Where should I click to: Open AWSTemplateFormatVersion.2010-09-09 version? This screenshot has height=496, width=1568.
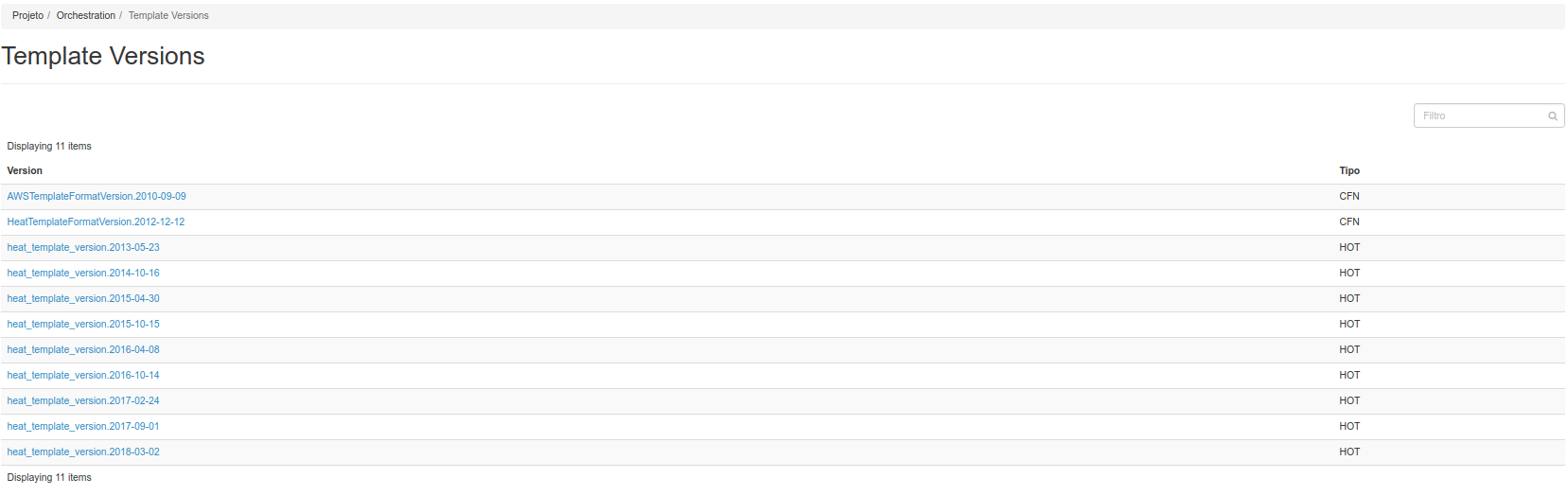[x=97, y=196]
